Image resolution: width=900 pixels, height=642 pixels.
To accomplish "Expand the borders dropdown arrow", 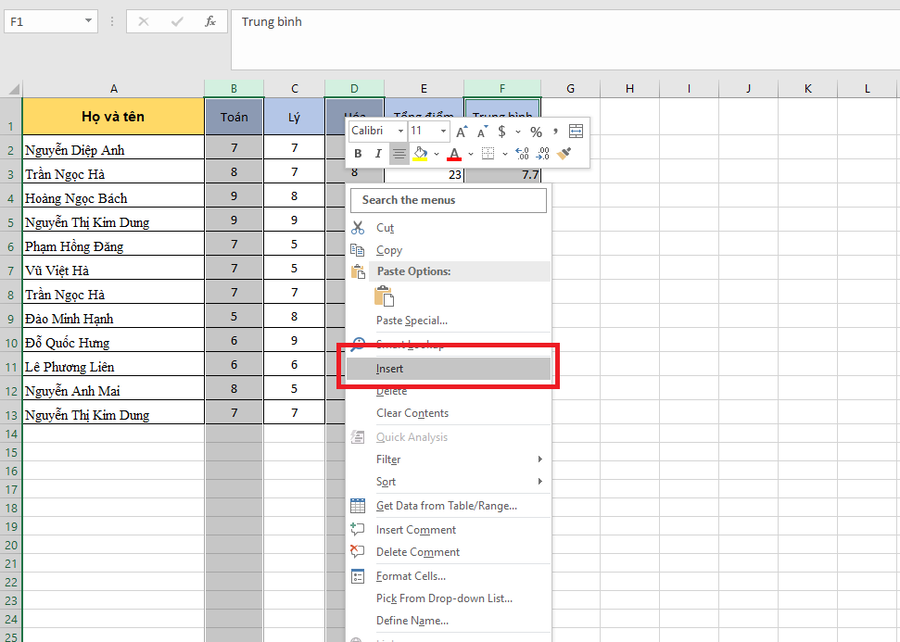I will pyautogui.click(x=505, y=154).
